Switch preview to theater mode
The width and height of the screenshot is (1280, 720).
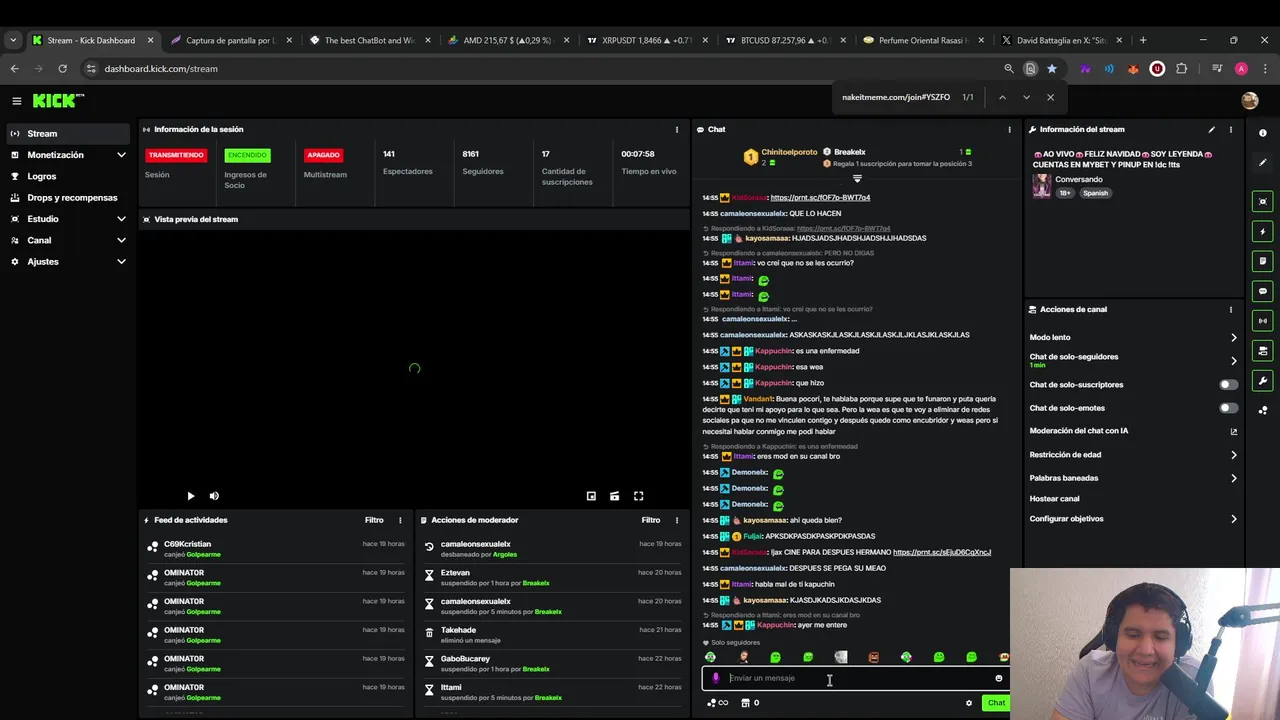614,496
